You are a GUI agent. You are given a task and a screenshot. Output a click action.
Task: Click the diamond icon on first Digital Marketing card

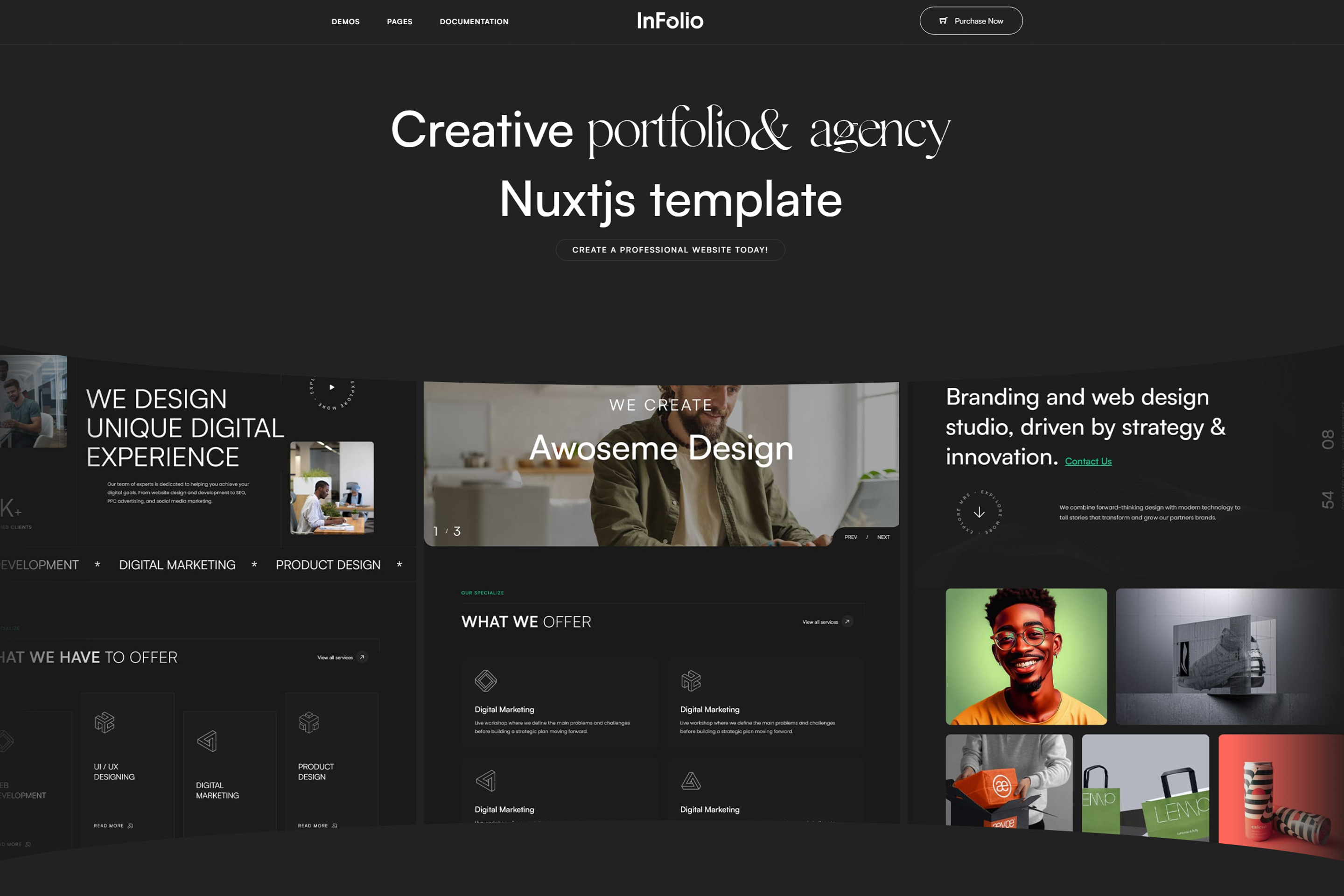(x=485, y=680)
